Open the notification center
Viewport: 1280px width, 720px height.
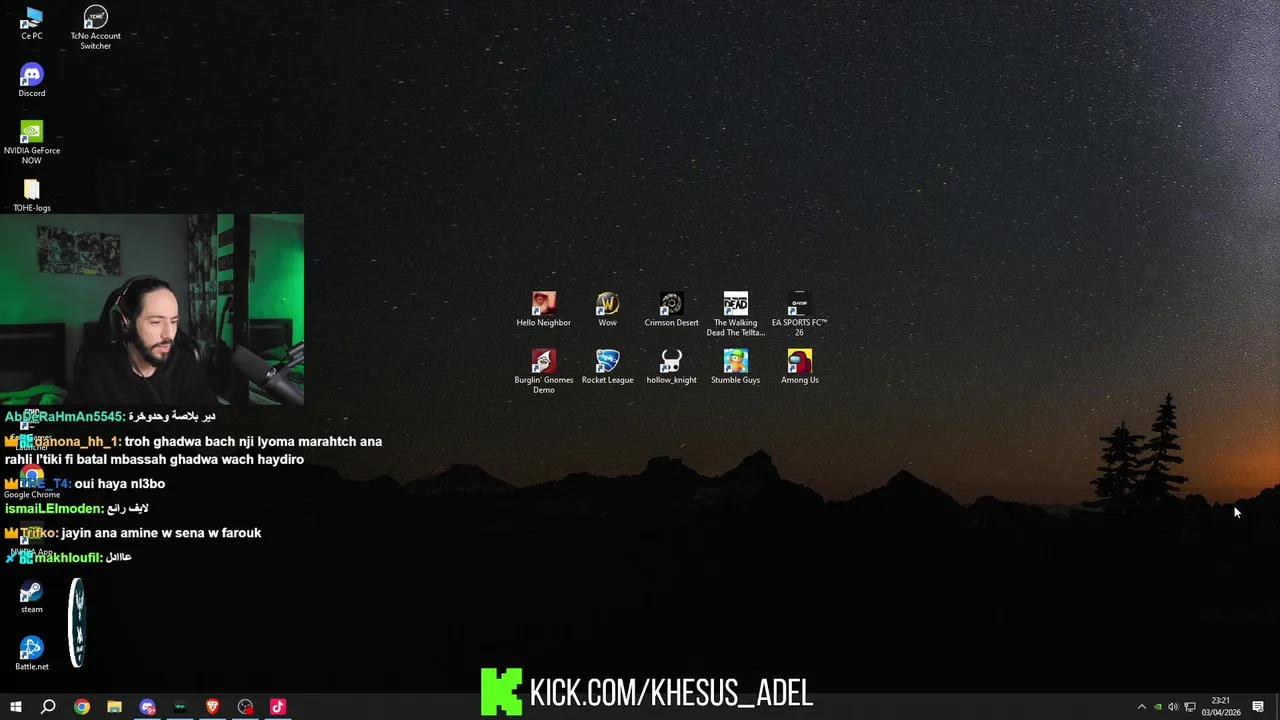point(1258,707)
